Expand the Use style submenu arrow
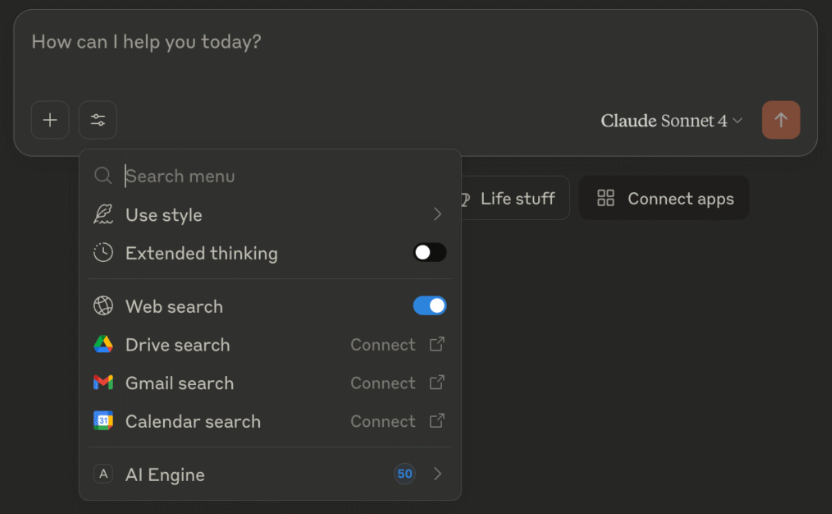Screen dimensions: 832x514 click(437, 215)
